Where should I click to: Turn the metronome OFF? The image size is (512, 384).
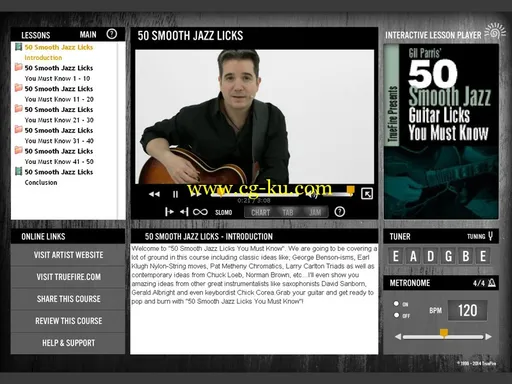click(x=396, y=315)
